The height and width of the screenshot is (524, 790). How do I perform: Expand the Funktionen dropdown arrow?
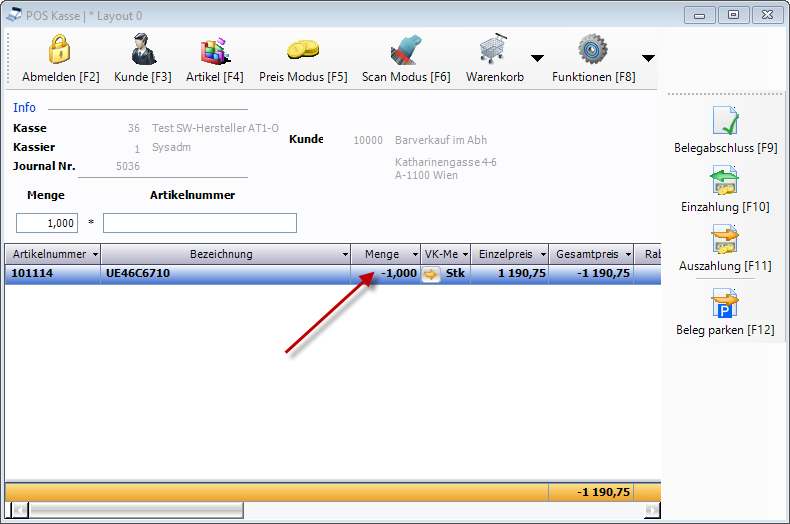tap(648, 58)
